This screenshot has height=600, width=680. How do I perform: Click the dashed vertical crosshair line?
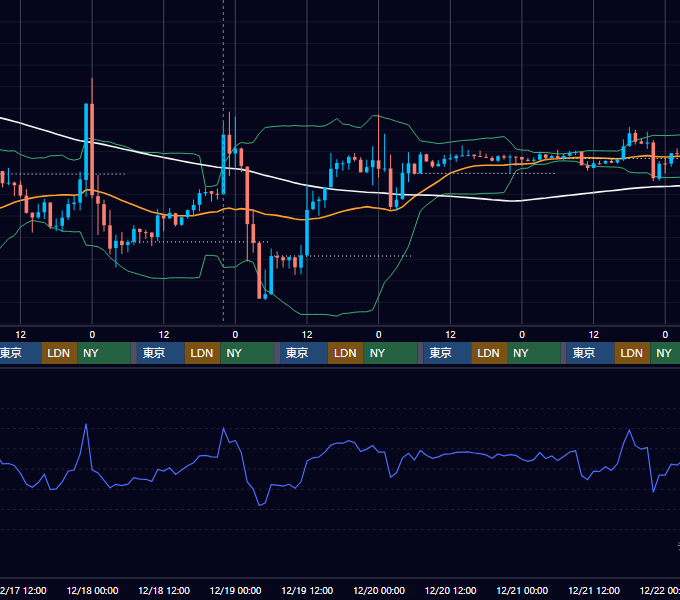pyautogui.click(x=223, y=160)
